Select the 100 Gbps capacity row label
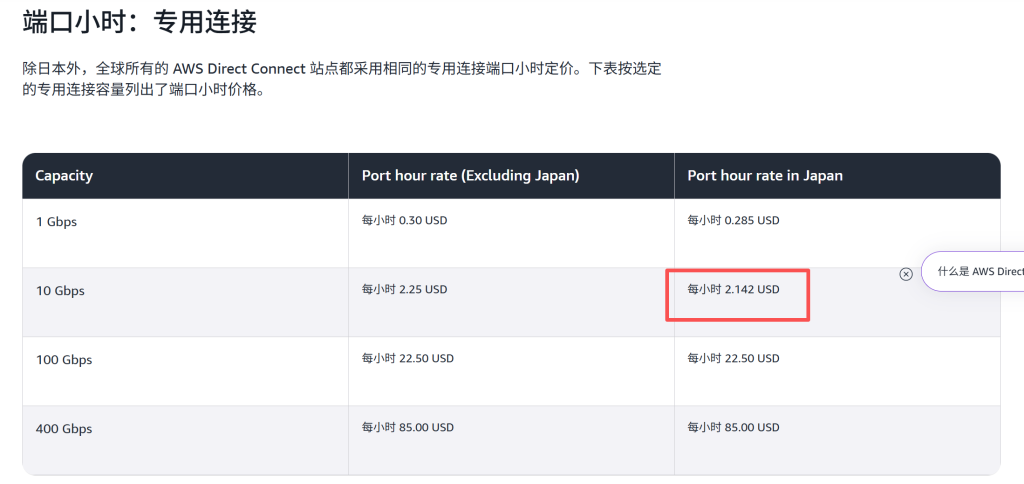 [64, 360]
